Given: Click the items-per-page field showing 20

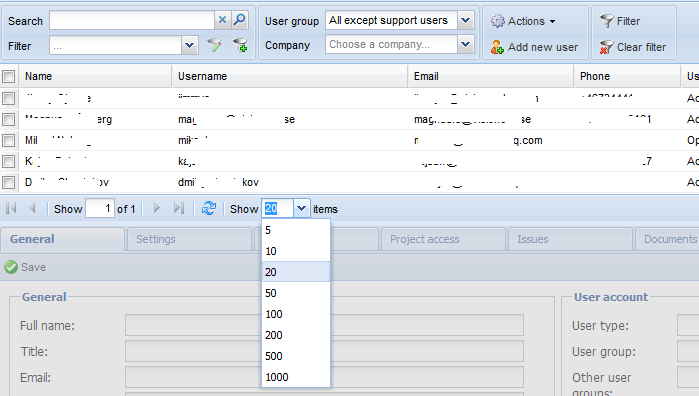Looking at the screenshot, I should [x=277, y=208].
